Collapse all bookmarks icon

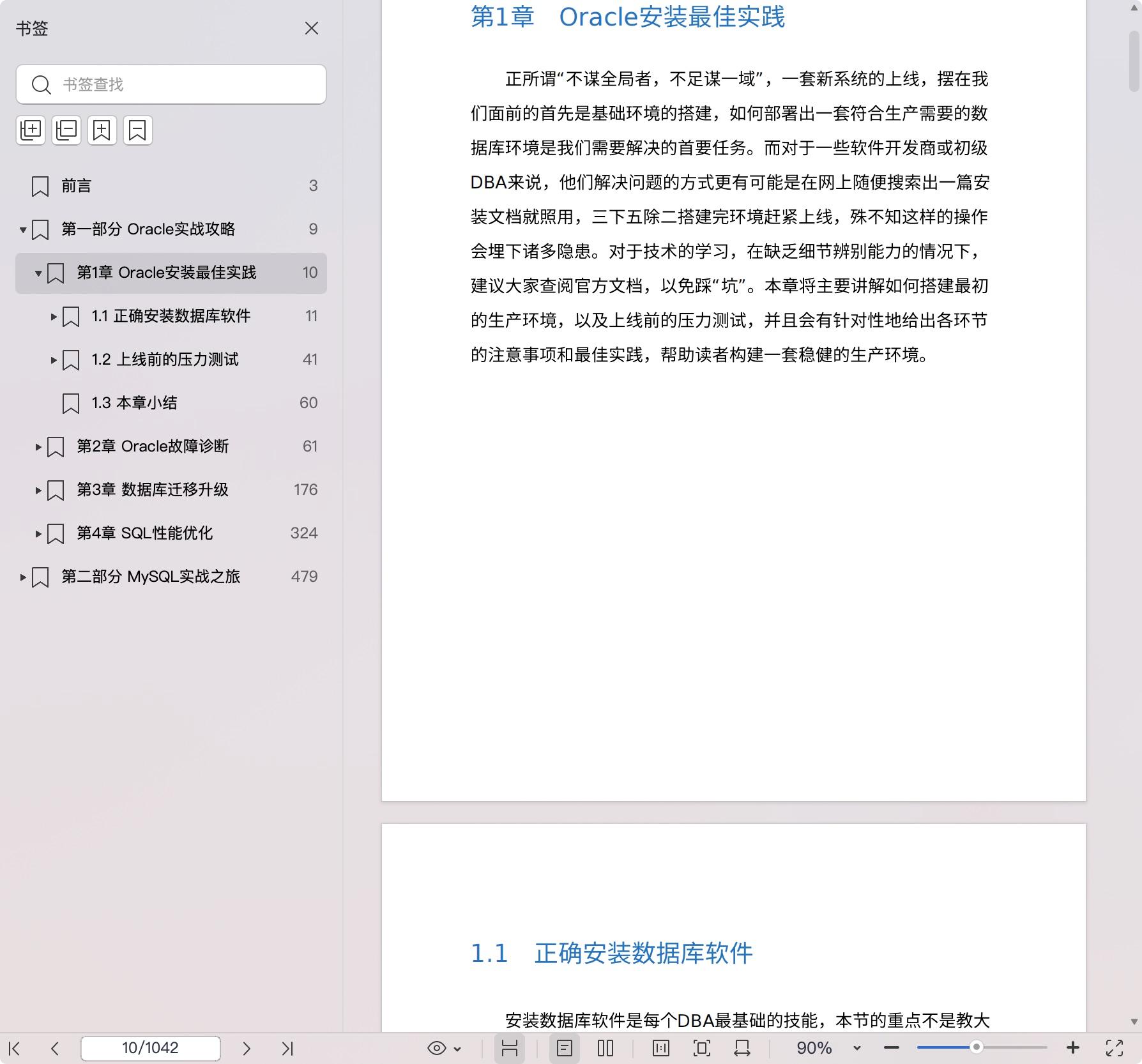(66, 130)
